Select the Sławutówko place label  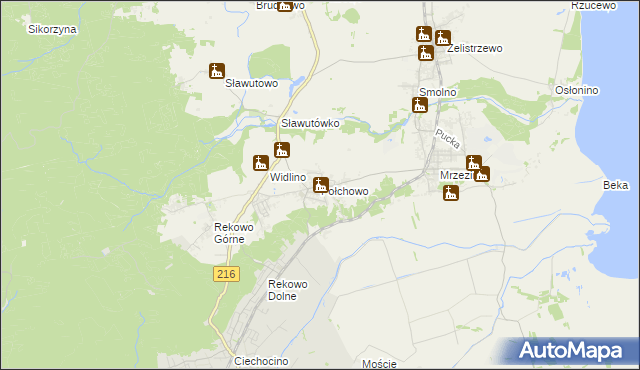click(x=310, y=123)
